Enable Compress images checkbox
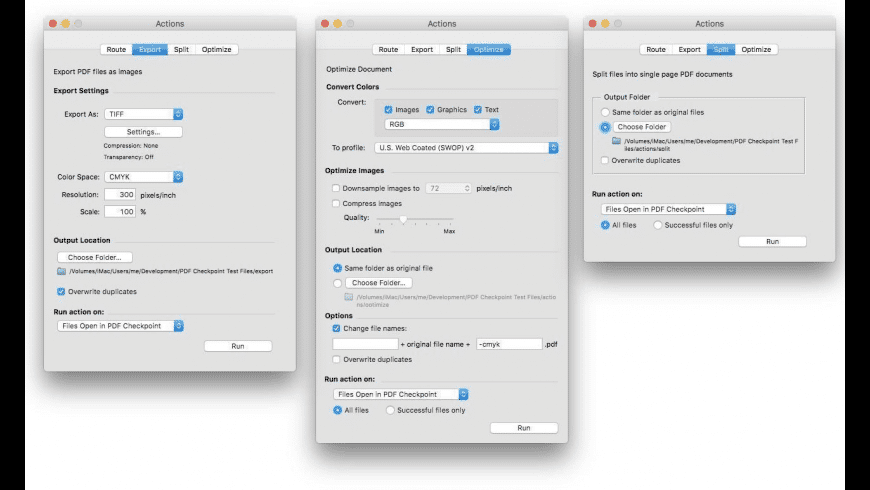The width and height of the screenshot is (870, 490). (336, 204)
